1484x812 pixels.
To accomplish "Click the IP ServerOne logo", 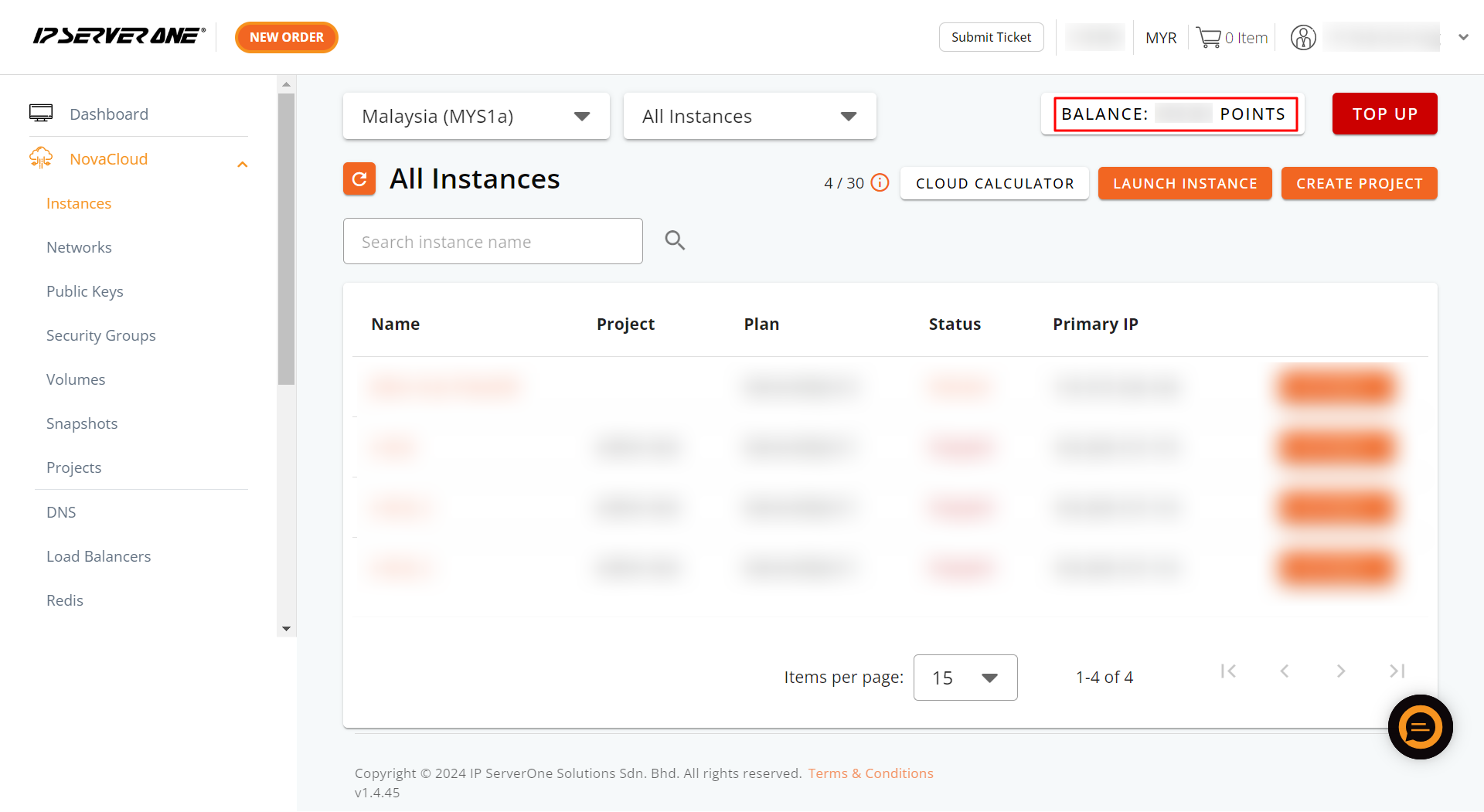I will 119,36.
